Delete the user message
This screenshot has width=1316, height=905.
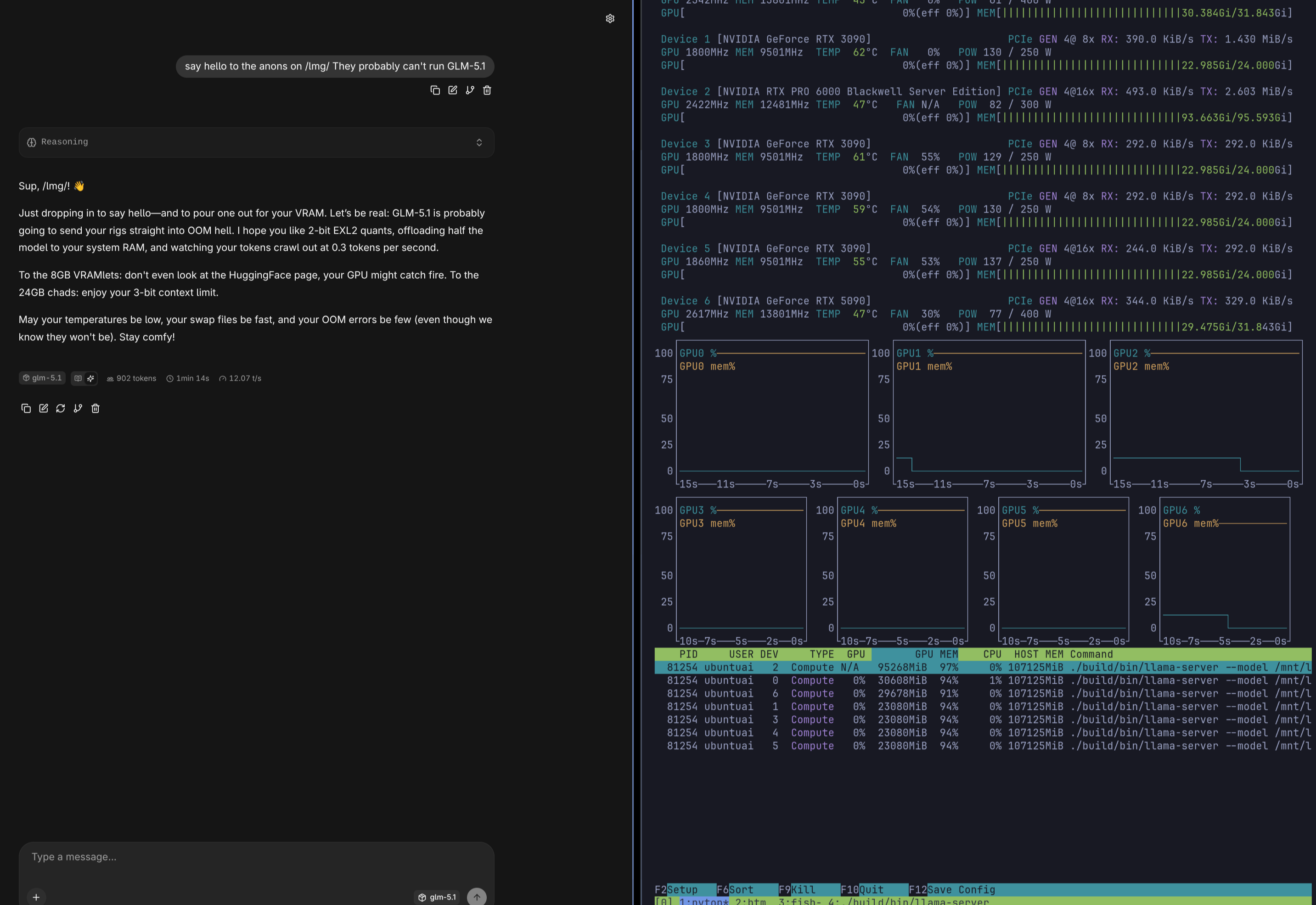coord(487,90)
